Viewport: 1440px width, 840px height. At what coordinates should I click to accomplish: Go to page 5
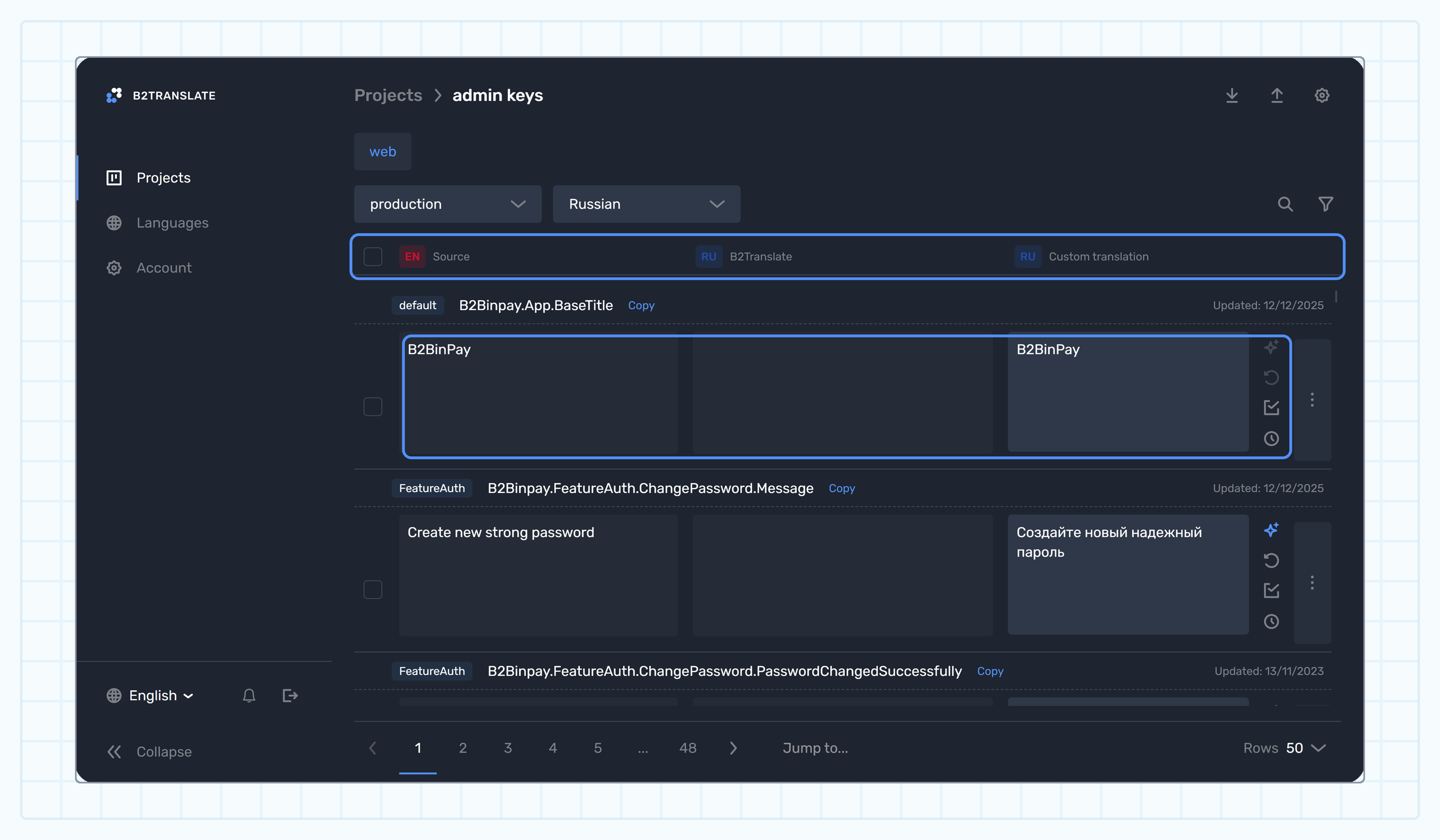pos(598,748)
